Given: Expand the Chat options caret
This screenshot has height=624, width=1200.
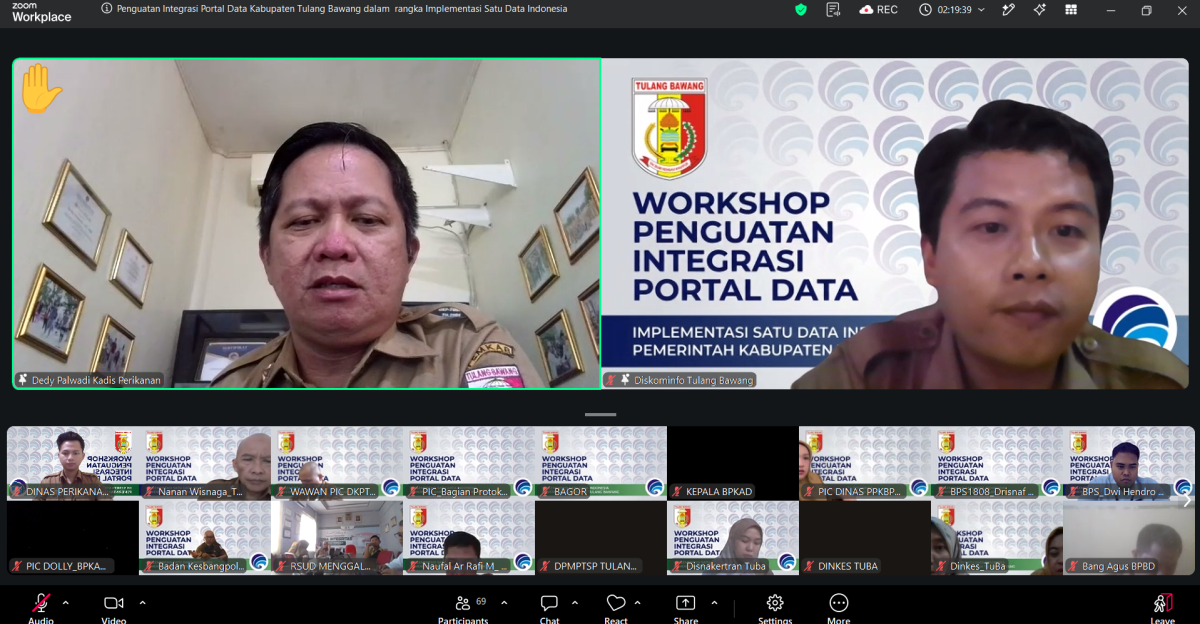Looking at the screenshot, I should coord(575,603).
